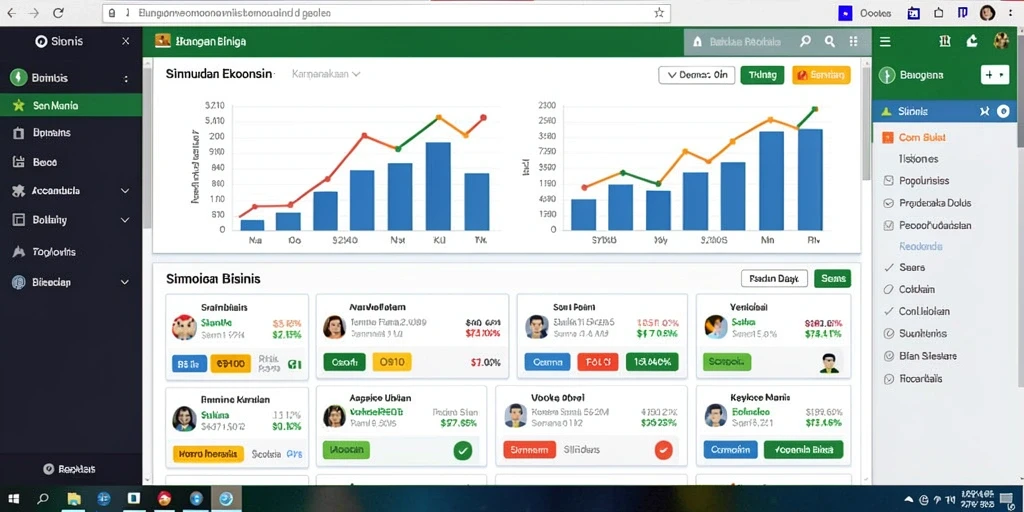
Task: Click Bepdats at the sidebar bottom
Action: pos(70,469)
